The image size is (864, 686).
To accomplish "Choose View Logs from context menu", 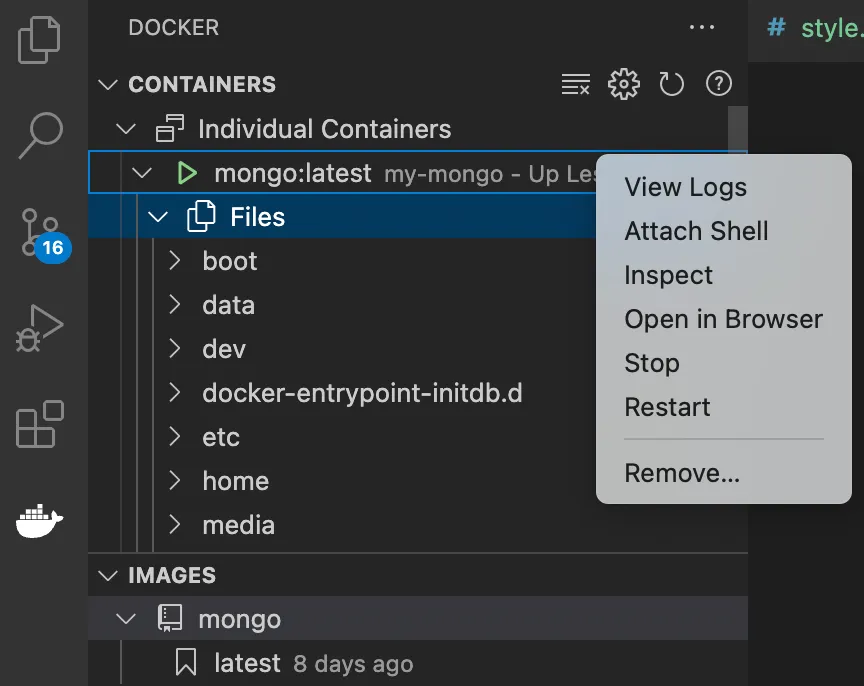I will pyautogui.click(x=723, y=187).
